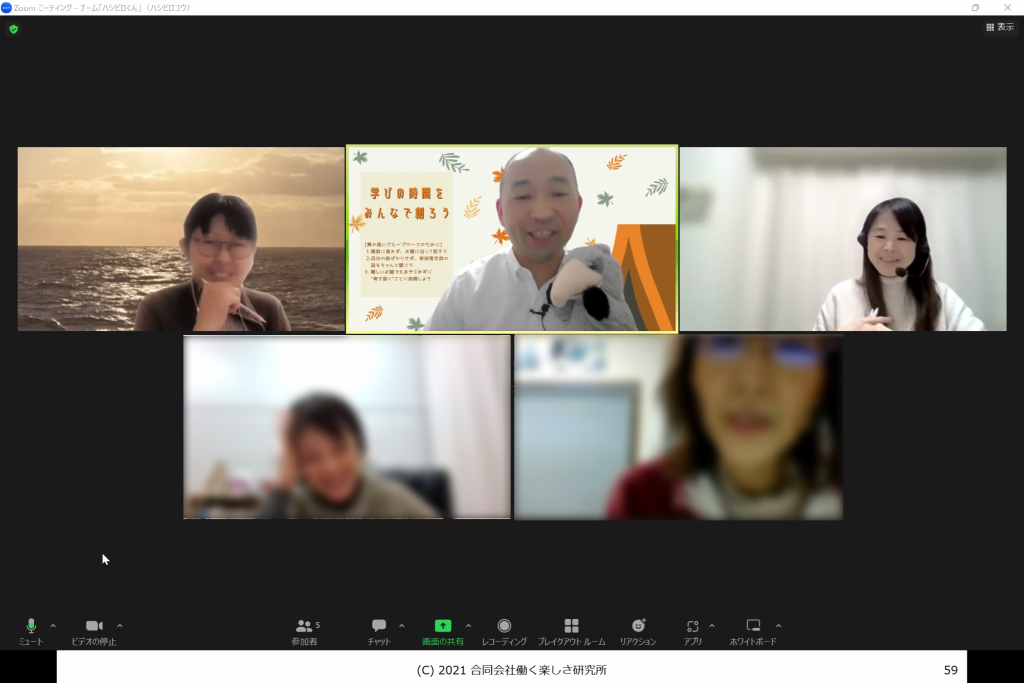Click the green encryption shield icon

coord(13,29)
